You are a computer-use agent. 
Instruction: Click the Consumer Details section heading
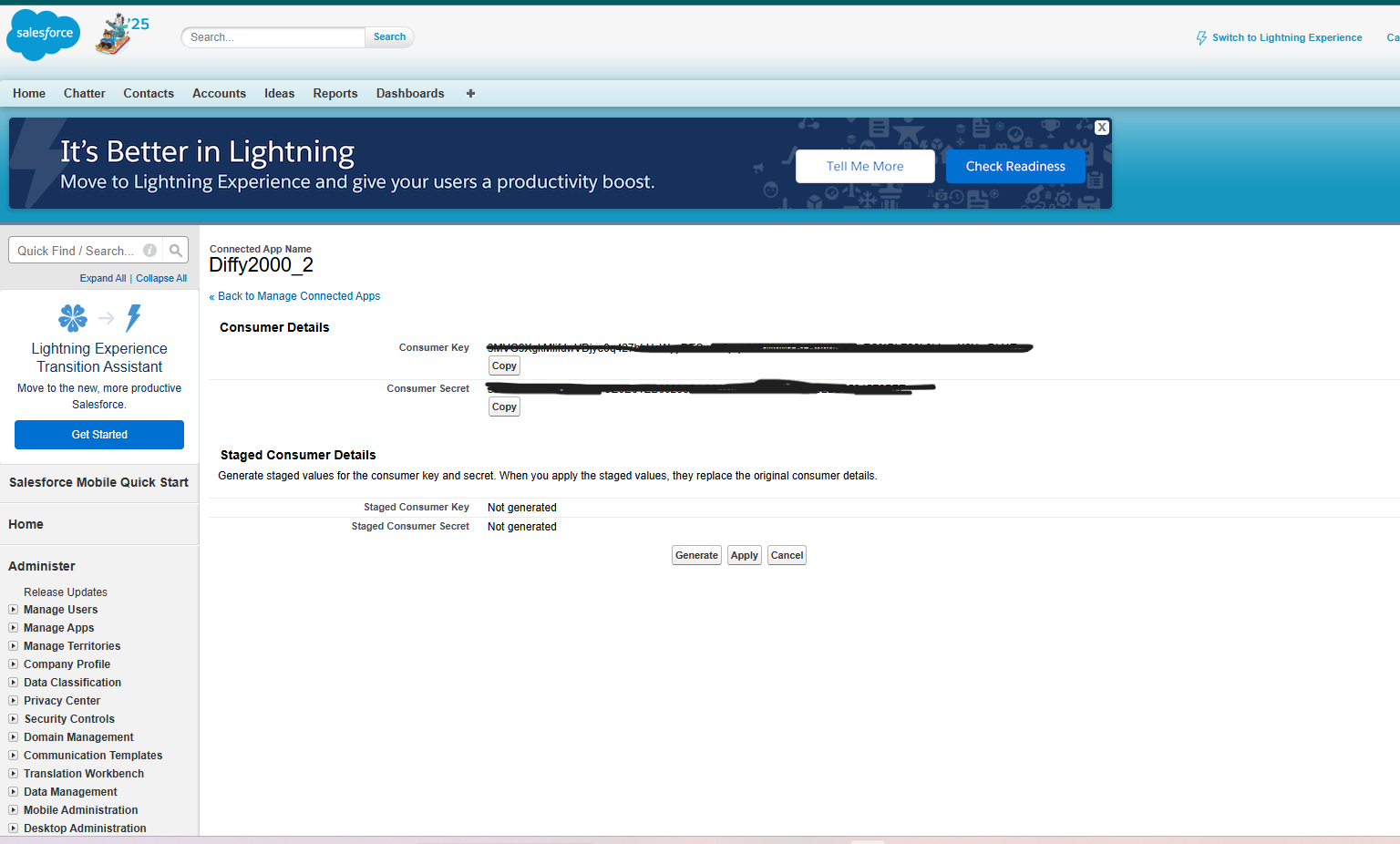(x=274, y=327)
